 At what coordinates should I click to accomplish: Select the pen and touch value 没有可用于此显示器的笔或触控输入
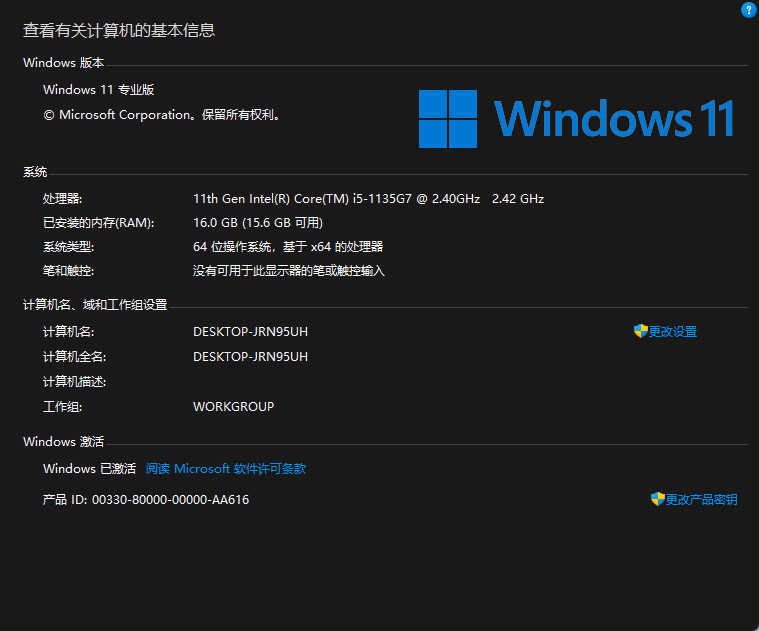[x=289, y=270]
